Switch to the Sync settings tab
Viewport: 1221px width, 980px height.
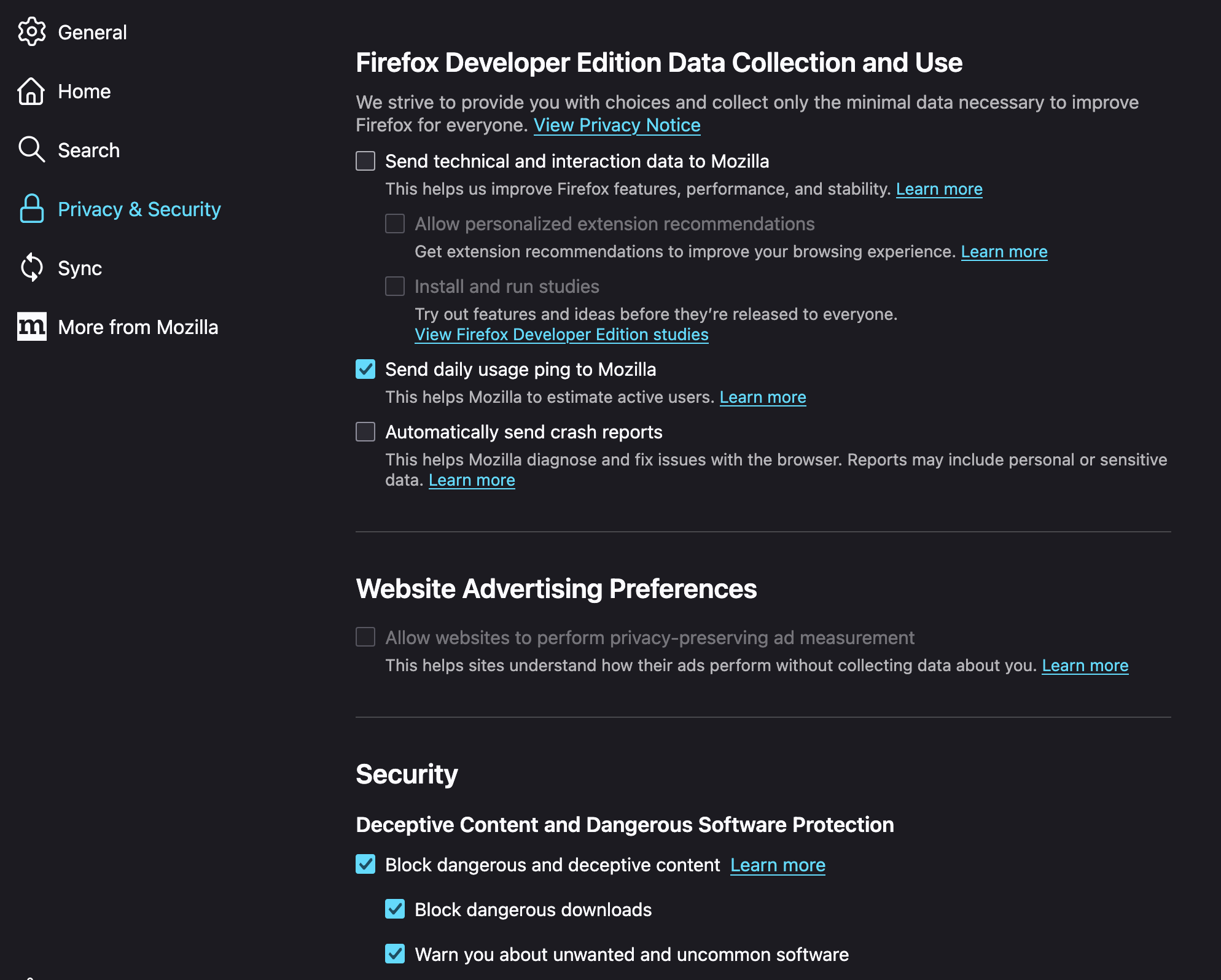click(x=80, y=268)
